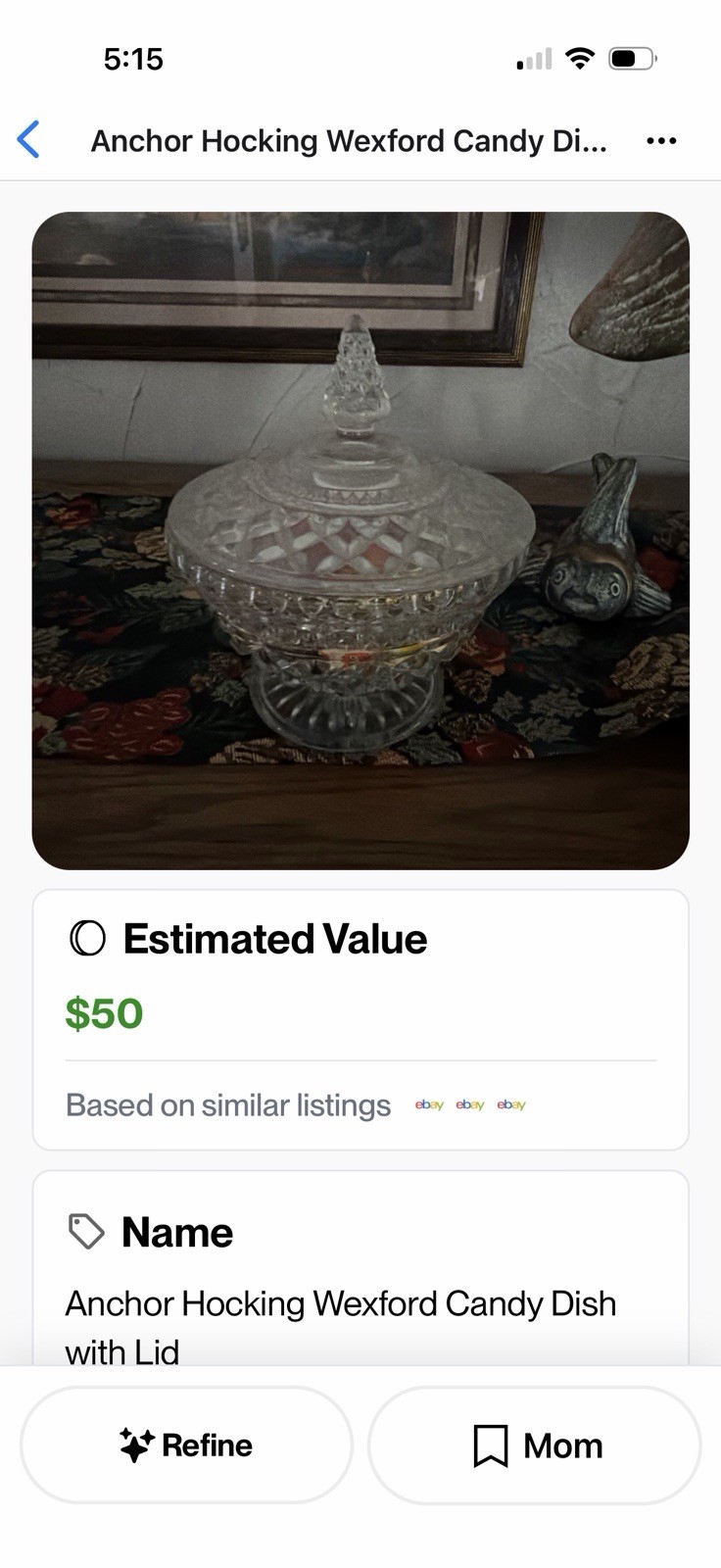Select the $50 estimated price

[104, 1013]
